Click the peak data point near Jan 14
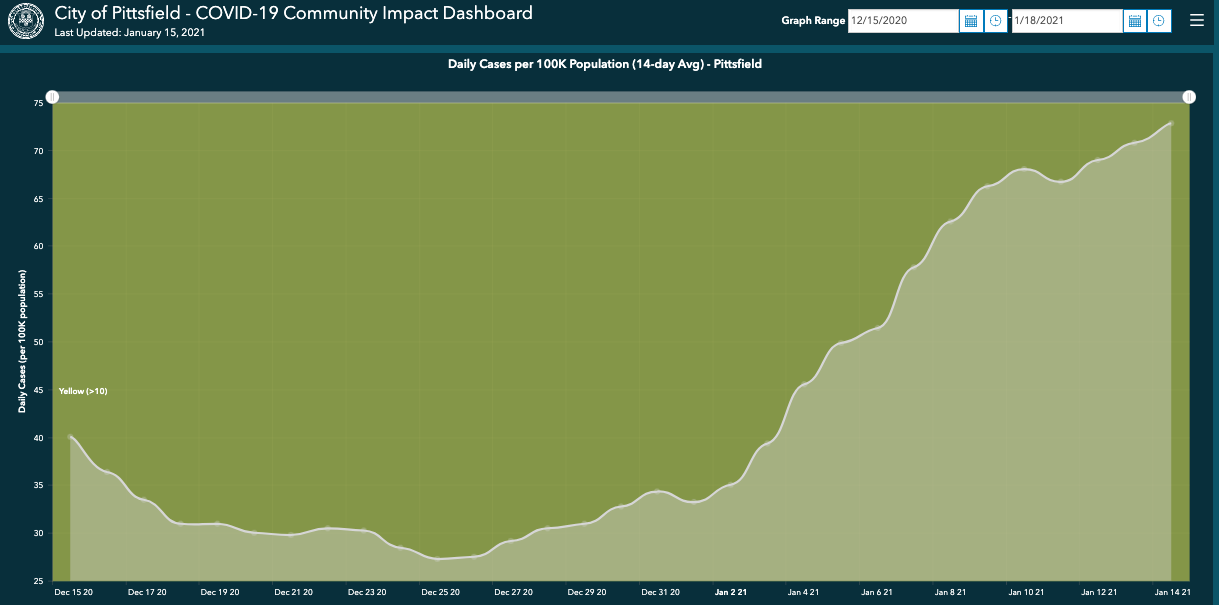1219x605 pixels. click(1170, 122)
